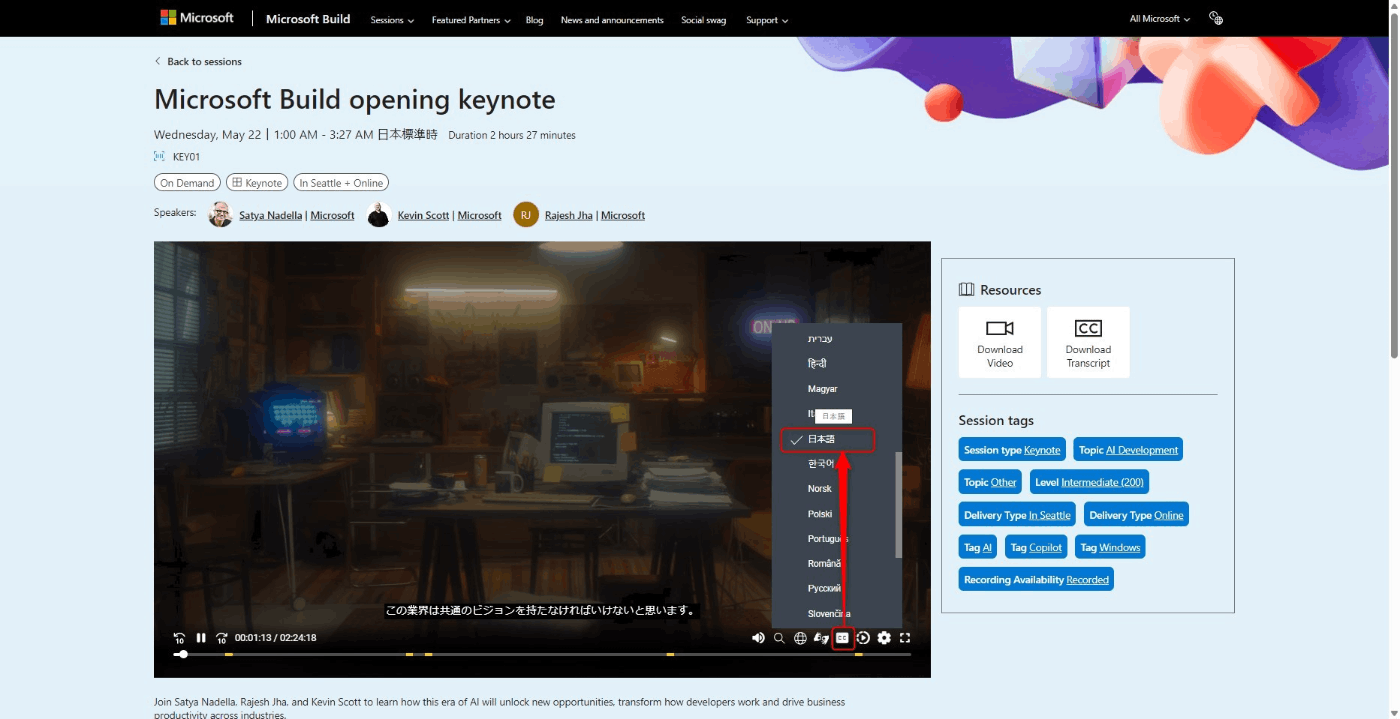Skip forward 10 seconds
The height and width of the screenshot is (719, 1400).
coord(222,638)
